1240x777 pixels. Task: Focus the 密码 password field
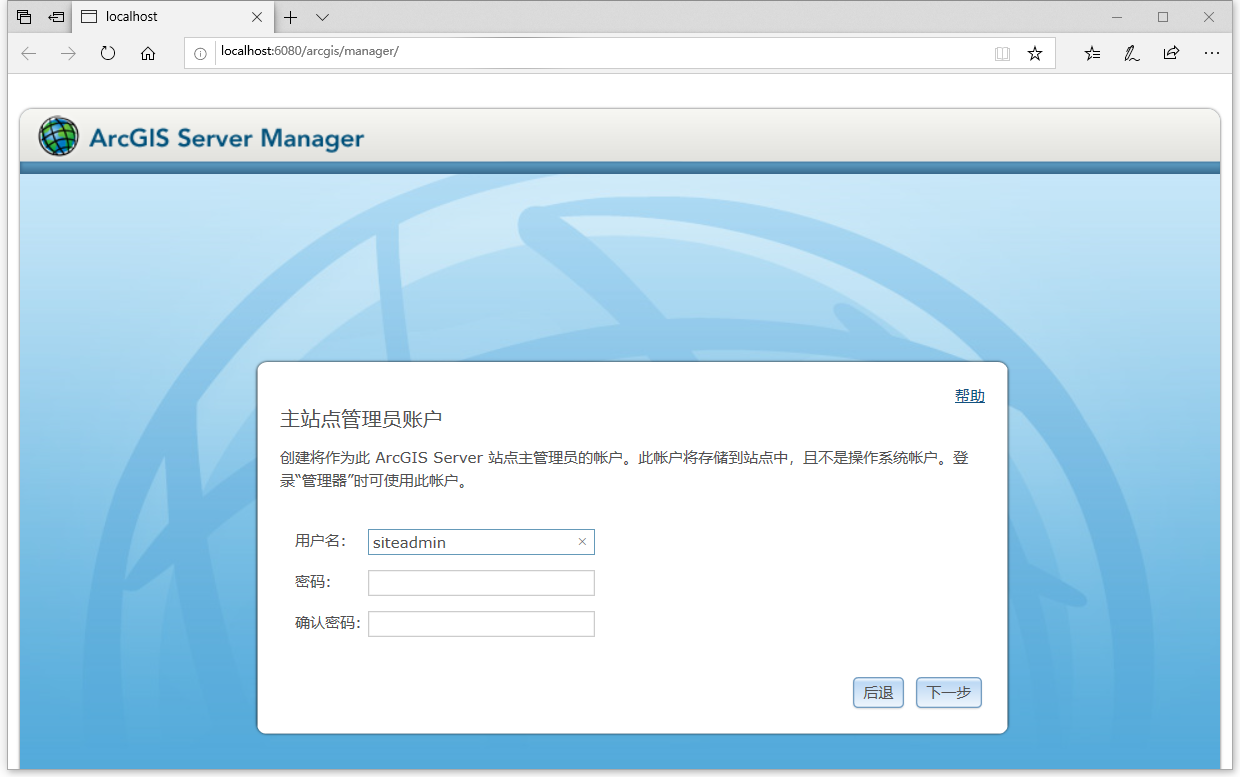point(481,583)
